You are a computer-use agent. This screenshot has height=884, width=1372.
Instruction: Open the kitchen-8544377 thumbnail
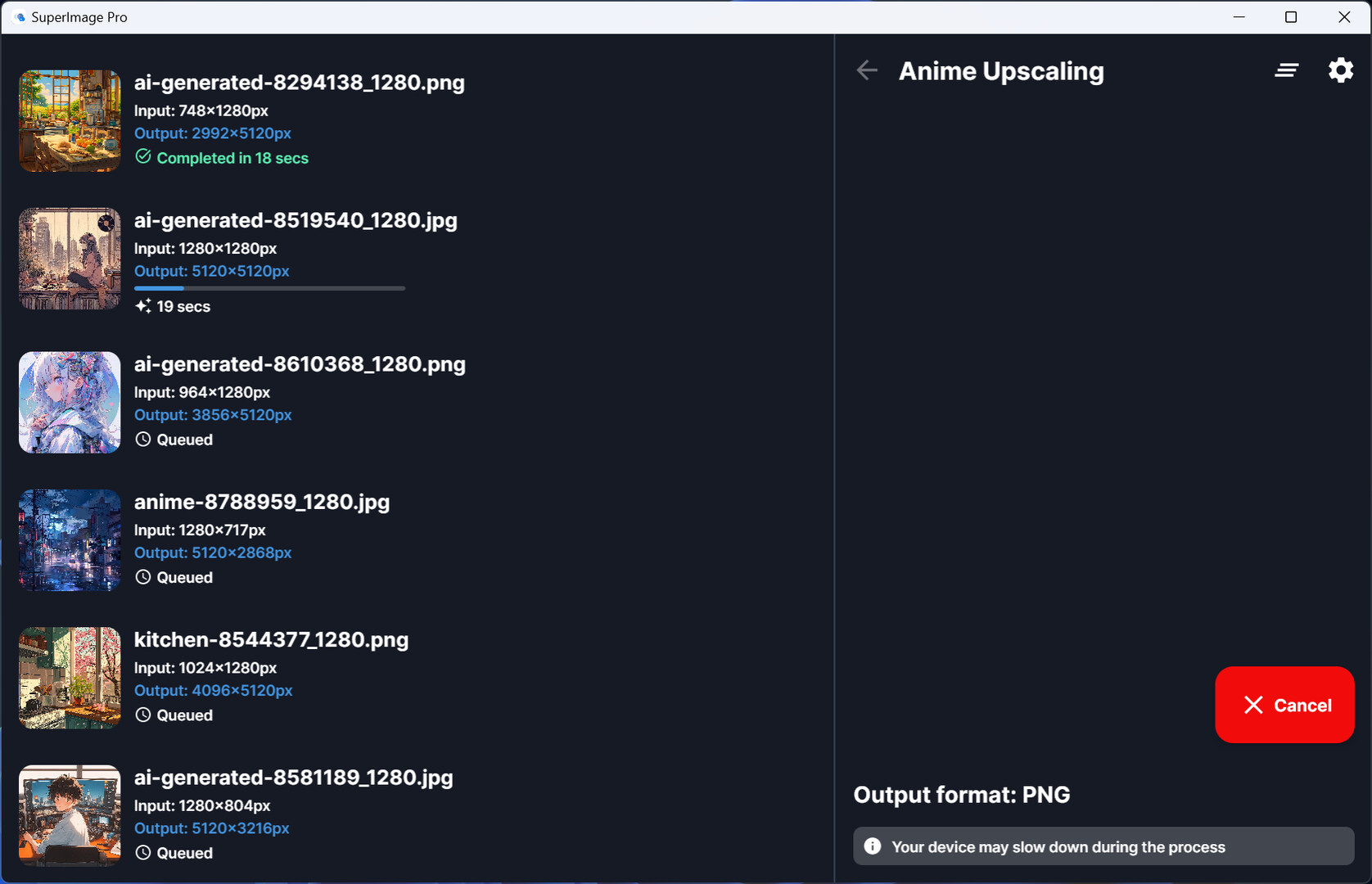(70, 678)
